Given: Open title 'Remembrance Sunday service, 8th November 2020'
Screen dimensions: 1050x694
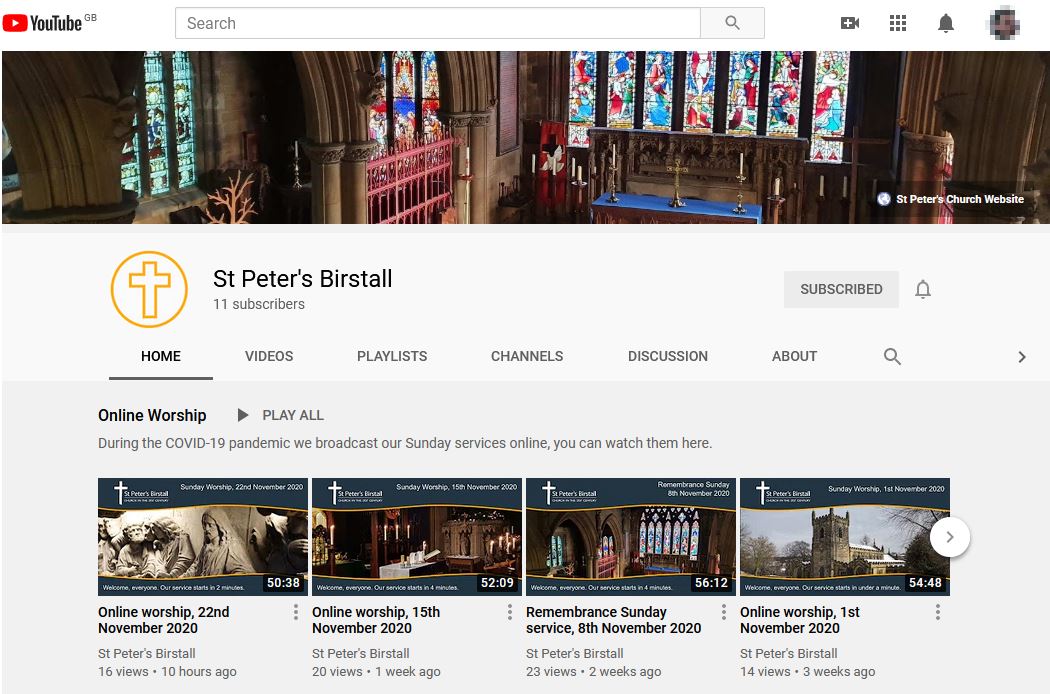Looking at the screenshot, I should [x=613, y=620].
